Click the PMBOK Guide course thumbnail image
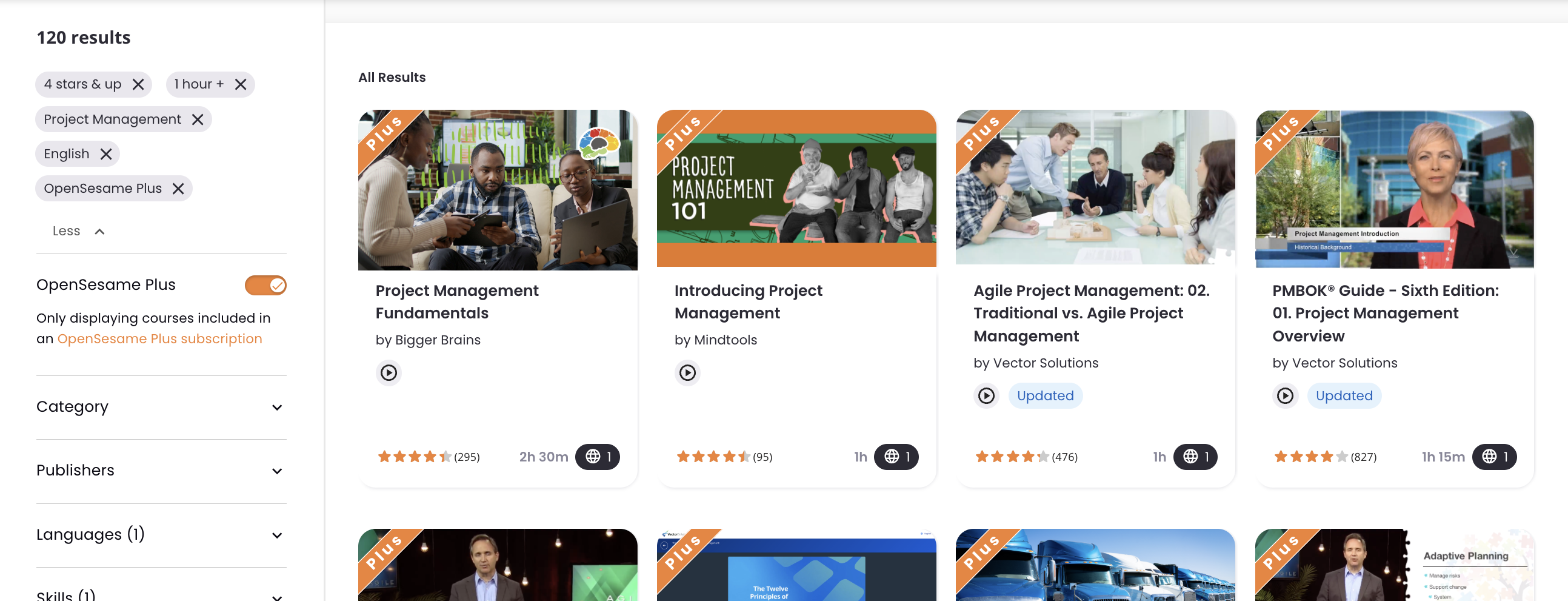 (x=1394, y=189)
